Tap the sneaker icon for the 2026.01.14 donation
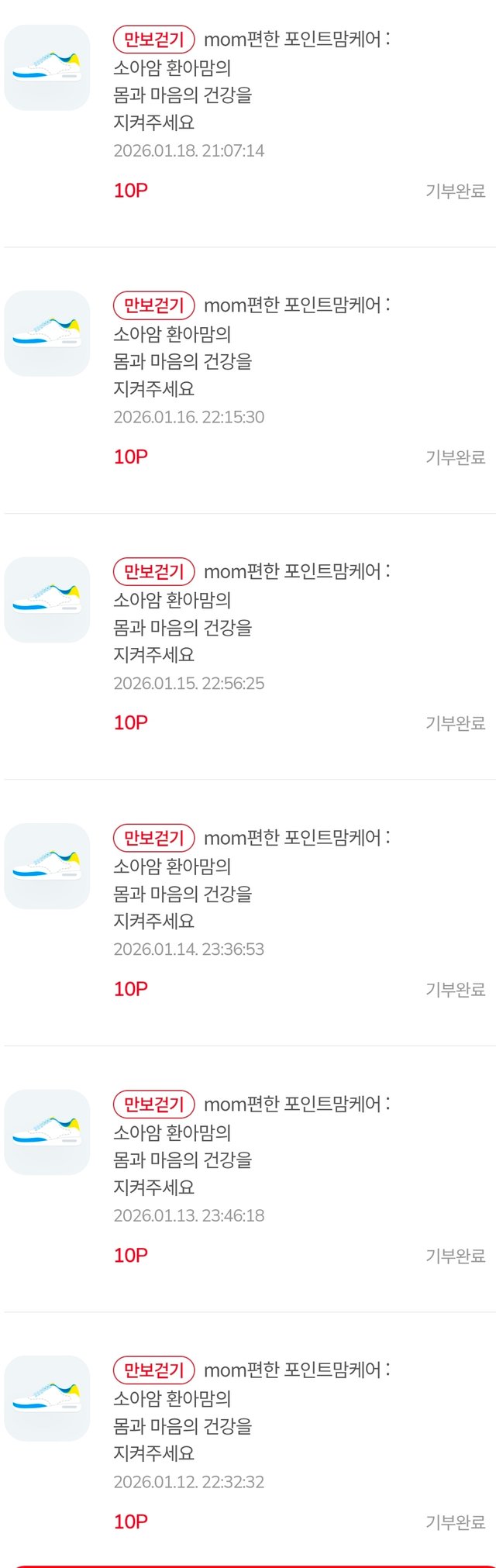 [47, 866]
